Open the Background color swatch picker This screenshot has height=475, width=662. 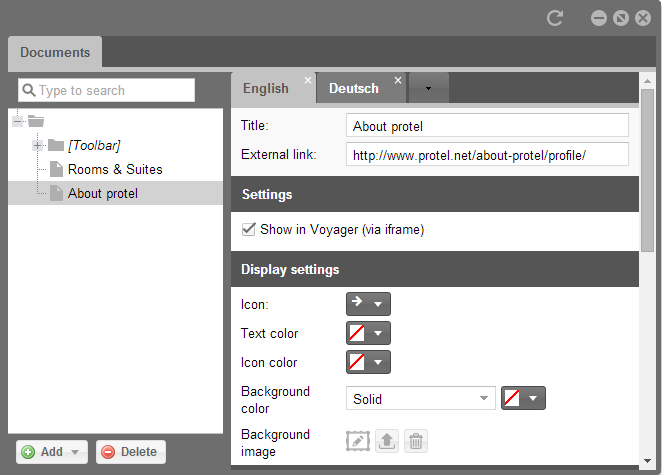[523, 398]
